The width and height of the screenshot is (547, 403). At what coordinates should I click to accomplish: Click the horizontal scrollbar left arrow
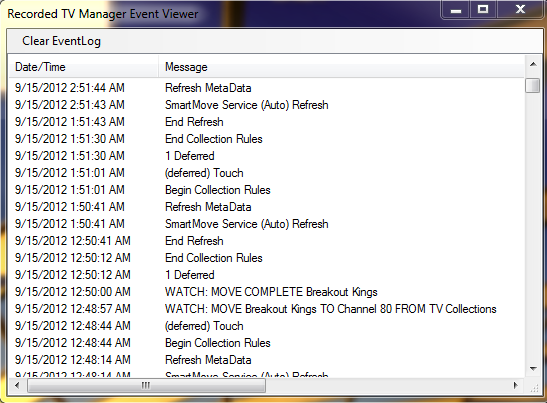17,385
